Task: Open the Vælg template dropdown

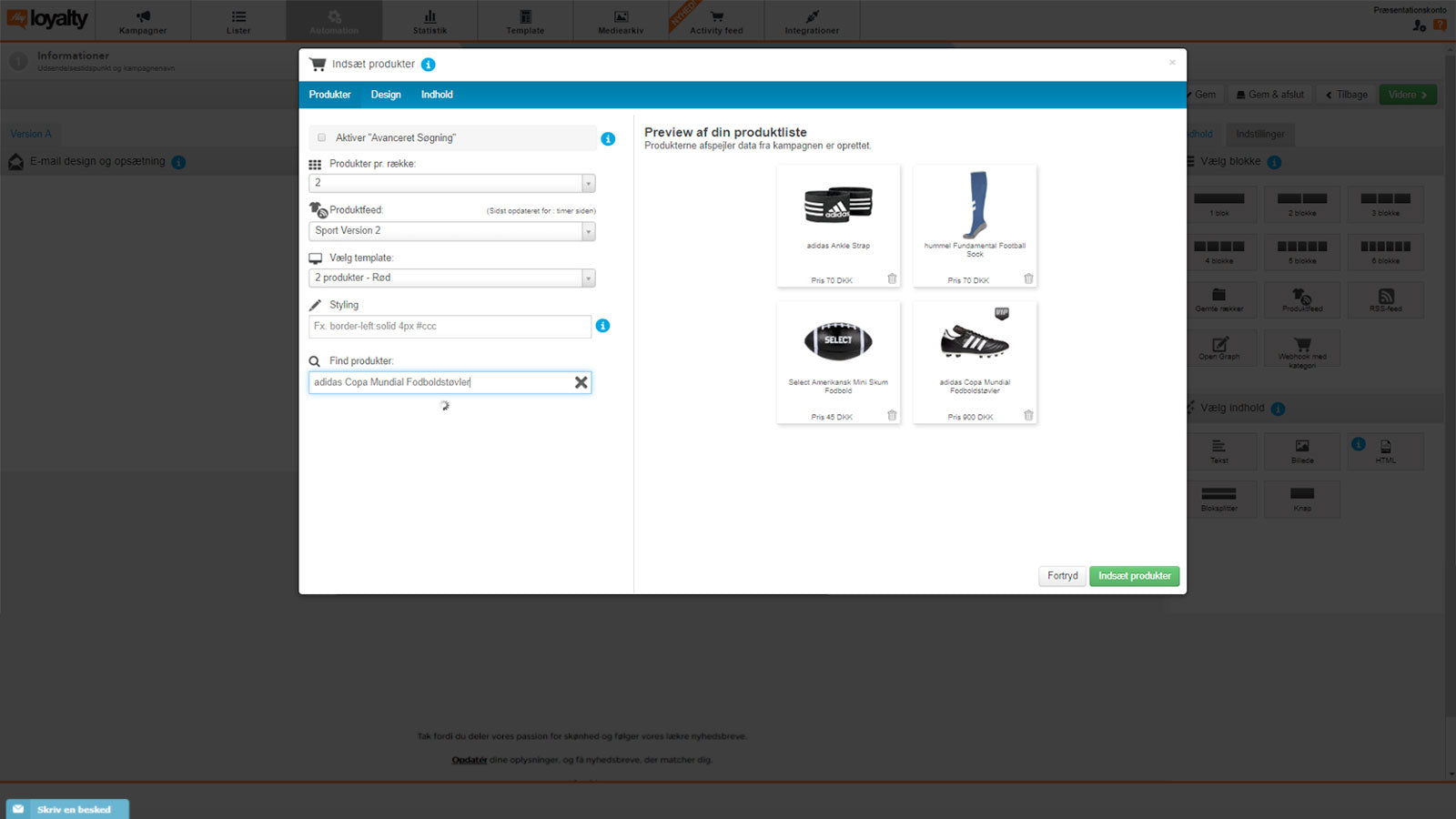Action: pyautogui.click(x=452, y=278)
